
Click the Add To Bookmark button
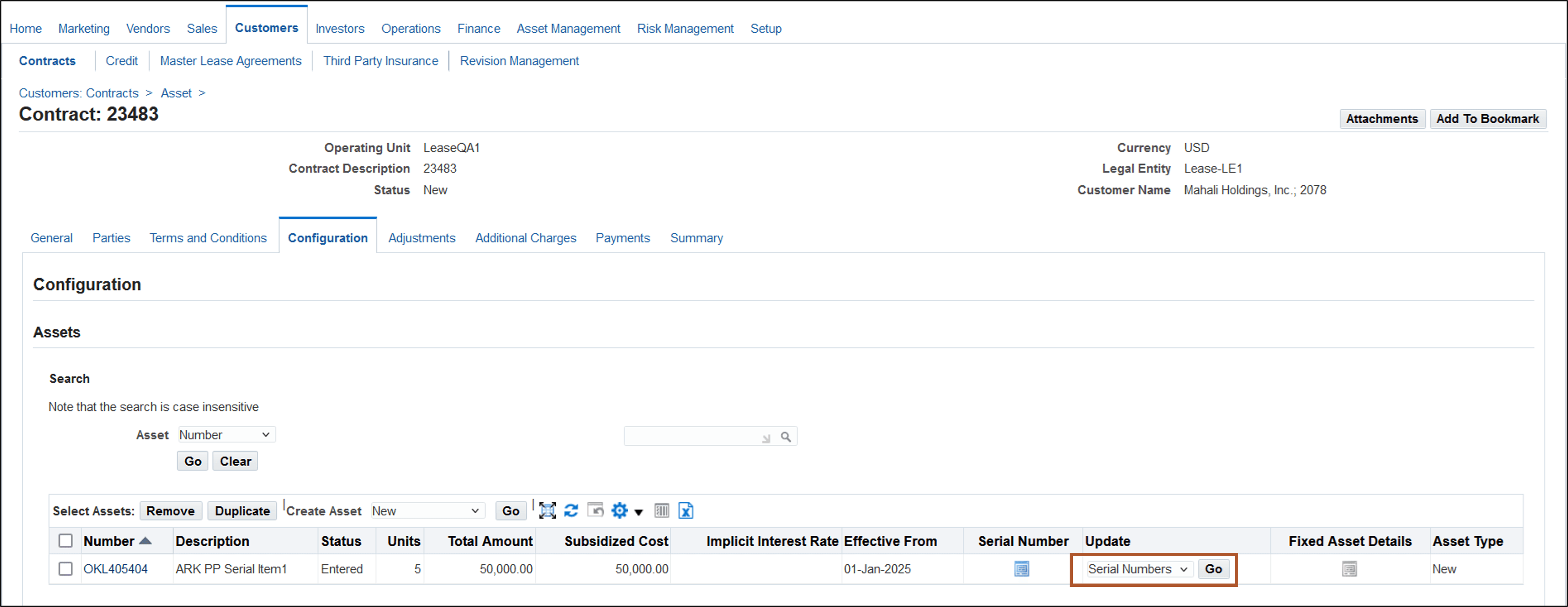click(1488, 119)
